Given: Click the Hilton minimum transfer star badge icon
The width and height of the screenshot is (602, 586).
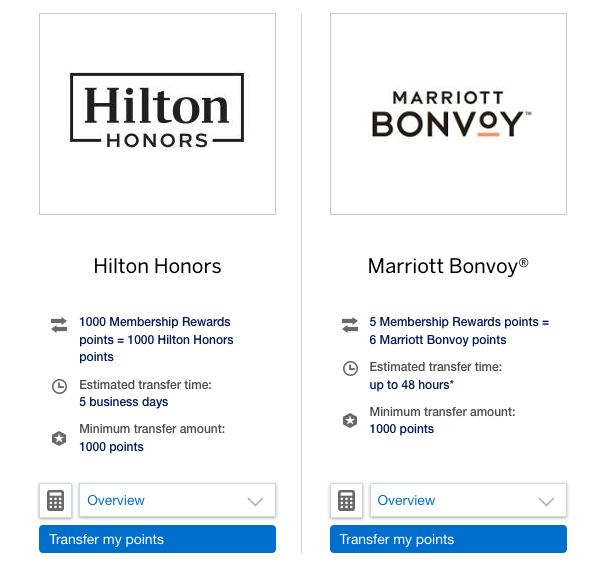Looking at the screenshot, I should point(59,438).
